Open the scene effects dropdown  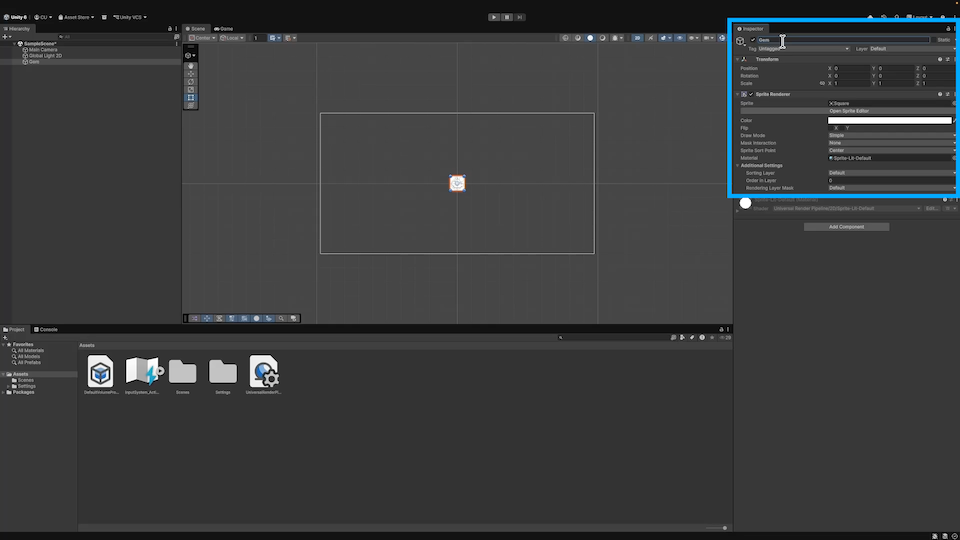point(666,38)
